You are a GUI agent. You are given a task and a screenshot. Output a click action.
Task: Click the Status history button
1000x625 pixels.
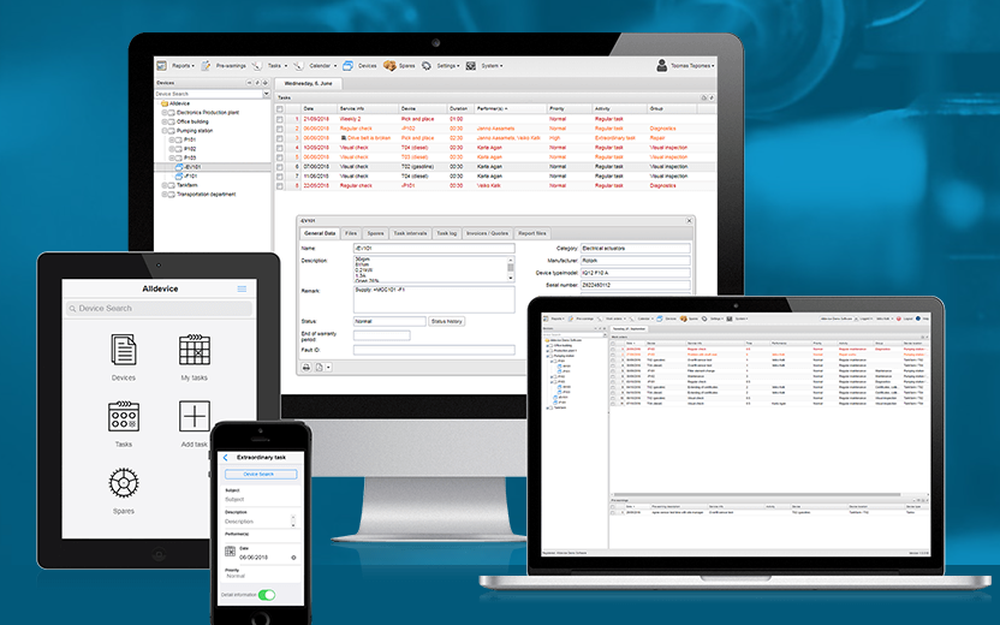pos(446,321)
